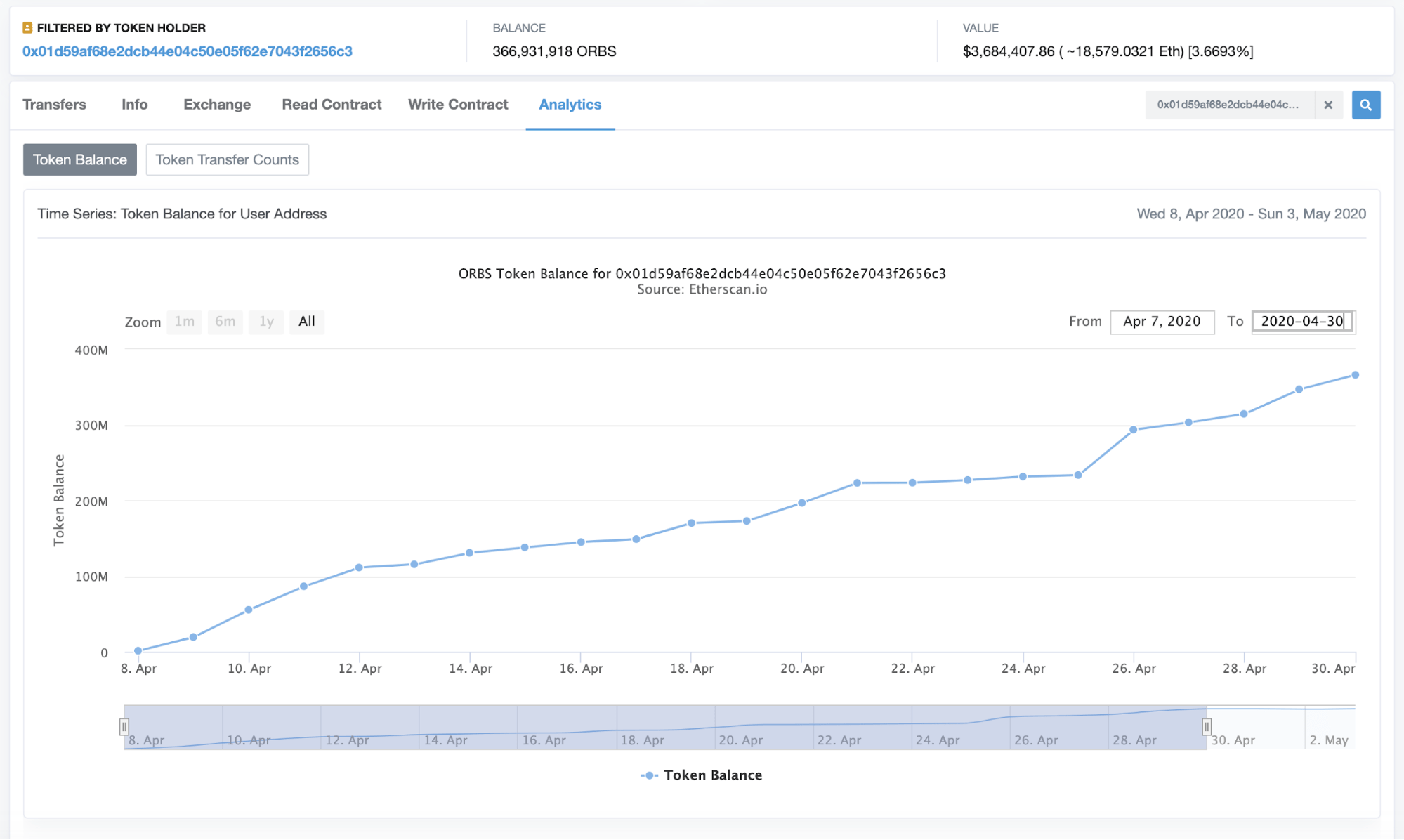Screen dimensions: 1404x840
Task: Select the 1y zoom option
Action: point(266,322)
